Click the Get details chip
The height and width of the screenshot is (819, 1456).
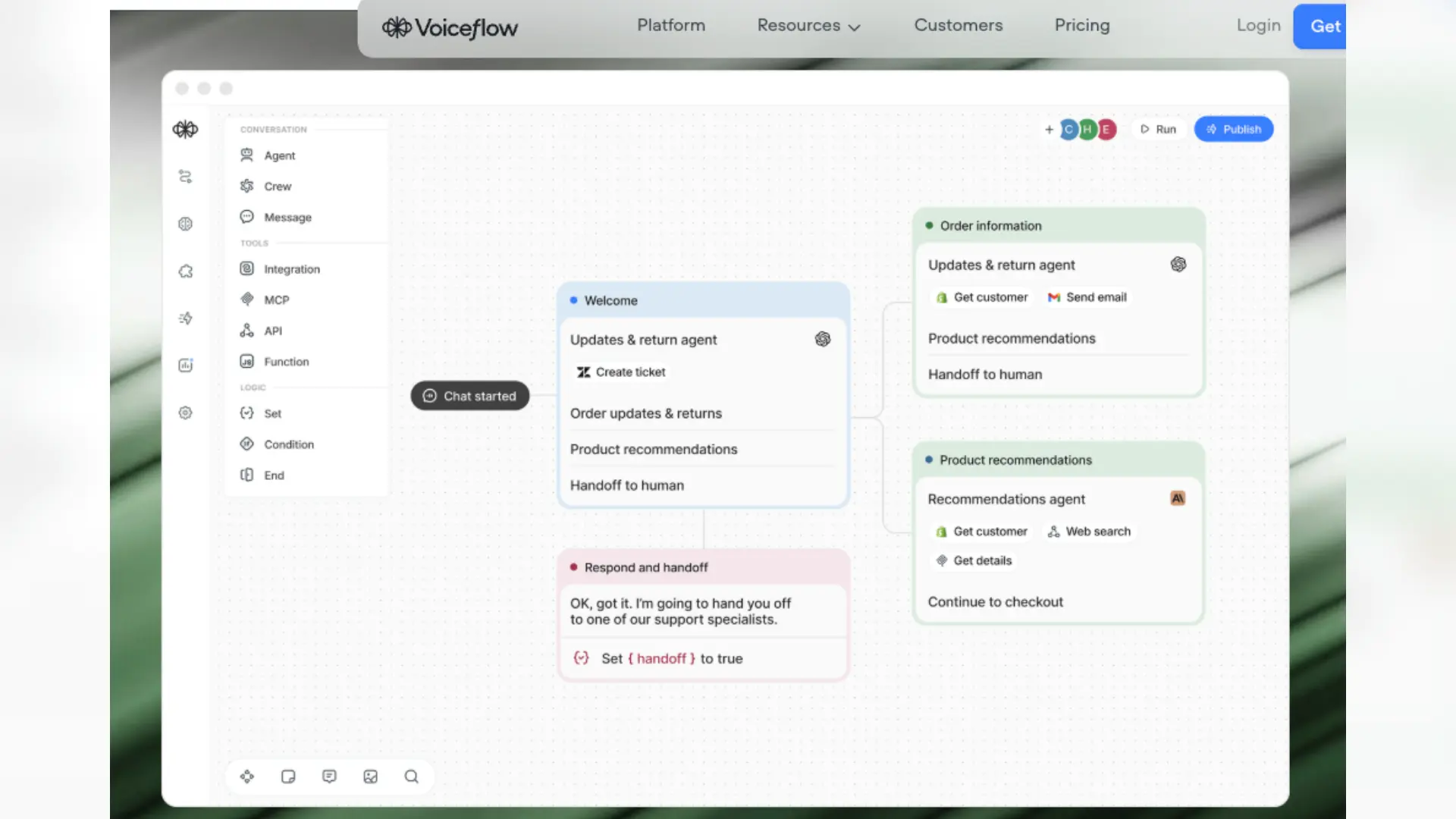[974, 561]
